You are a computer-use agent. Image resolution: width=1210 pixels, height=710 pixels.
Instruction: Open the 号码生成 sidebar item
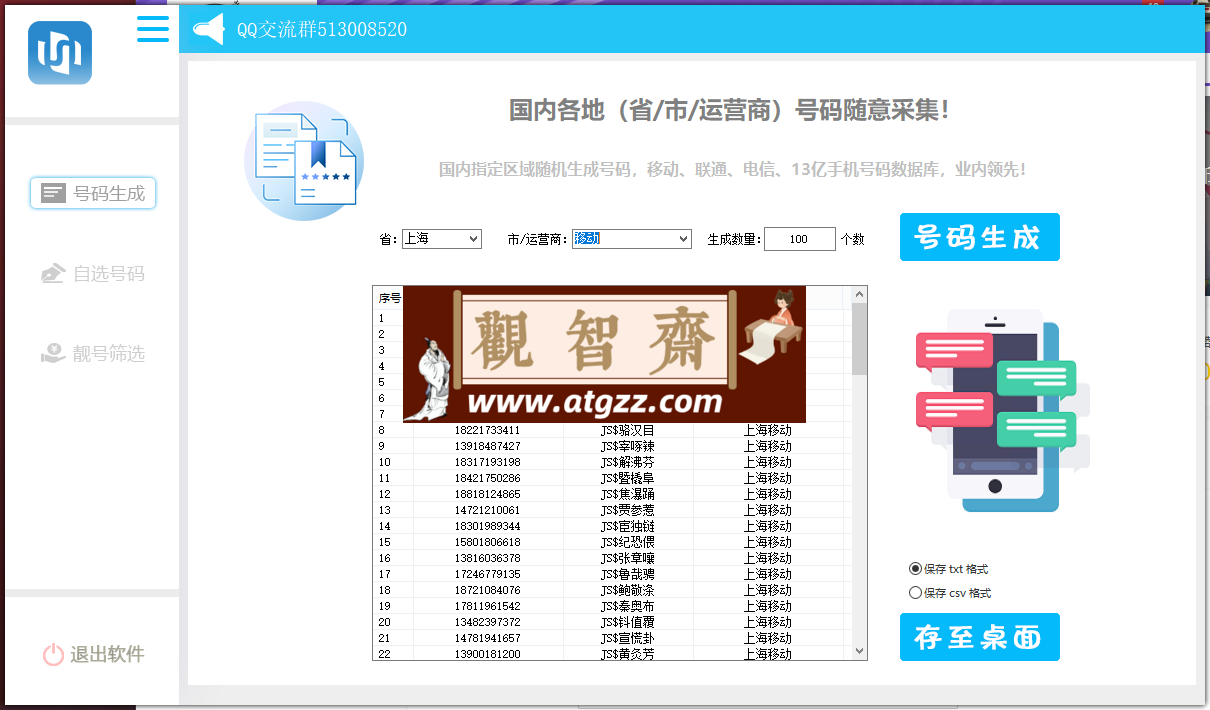pos(93,193)
